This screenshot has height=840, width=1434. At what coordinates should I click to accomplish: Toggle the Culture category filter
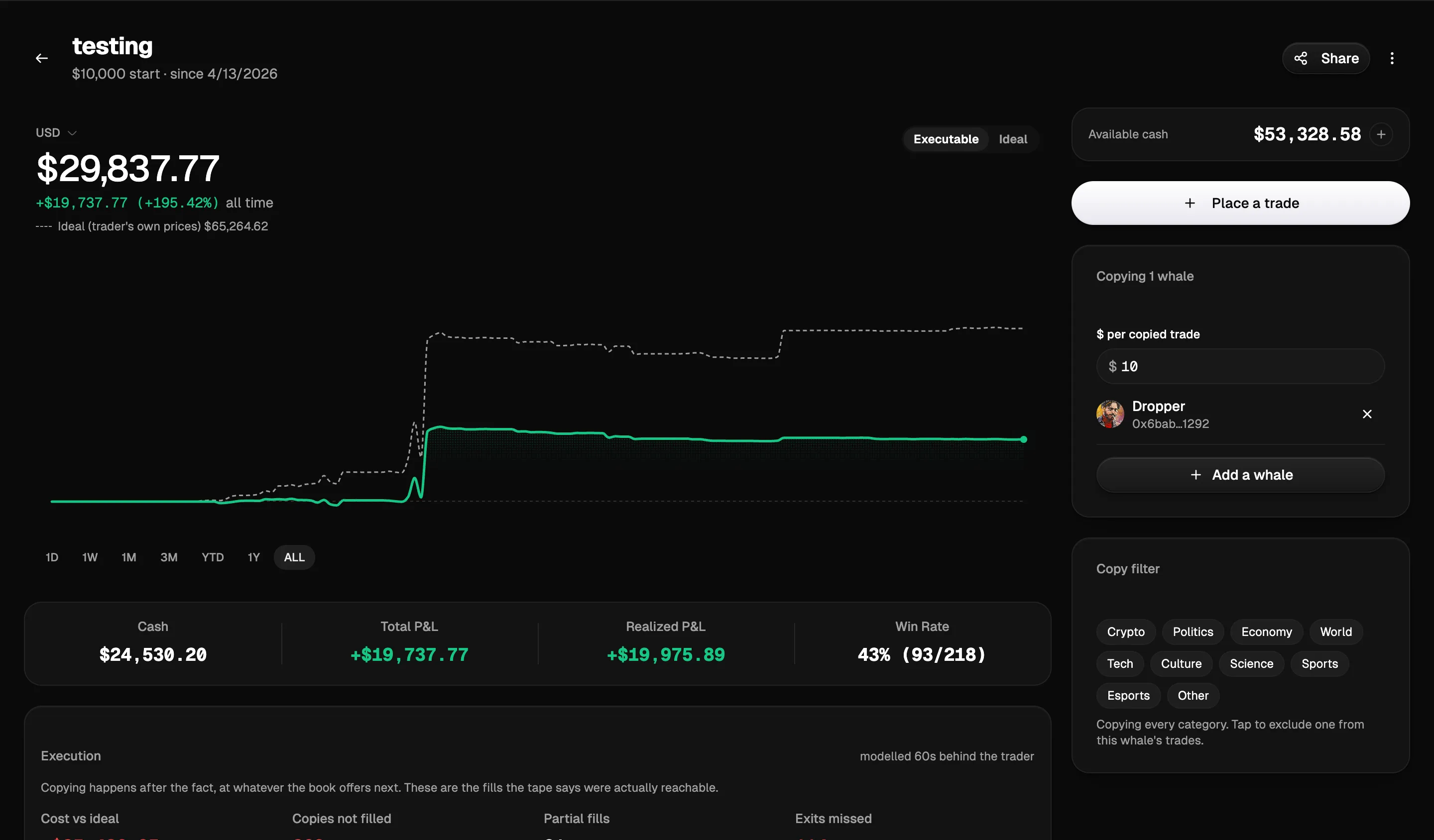pyautogui.click(x=1182, y=664)
